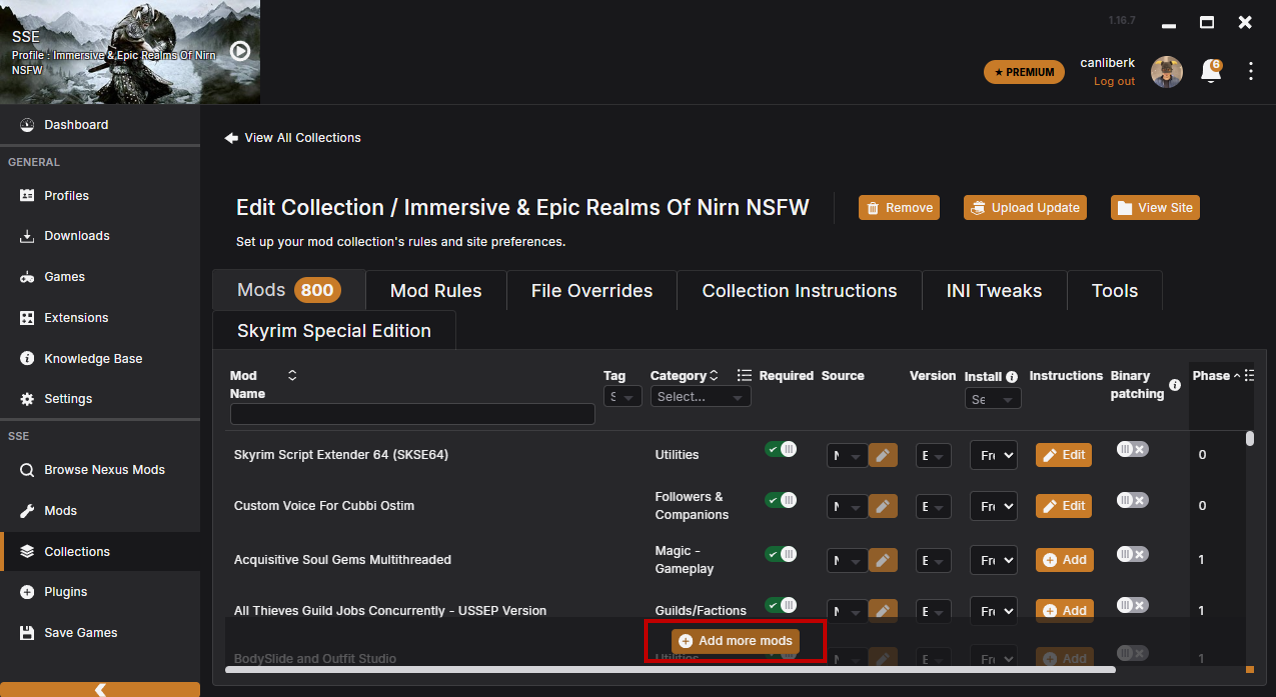The image size is (1276, 697).
Task: Toggle binary patching for Custom Voice Cubbi Ostim
Action: 1132,499
